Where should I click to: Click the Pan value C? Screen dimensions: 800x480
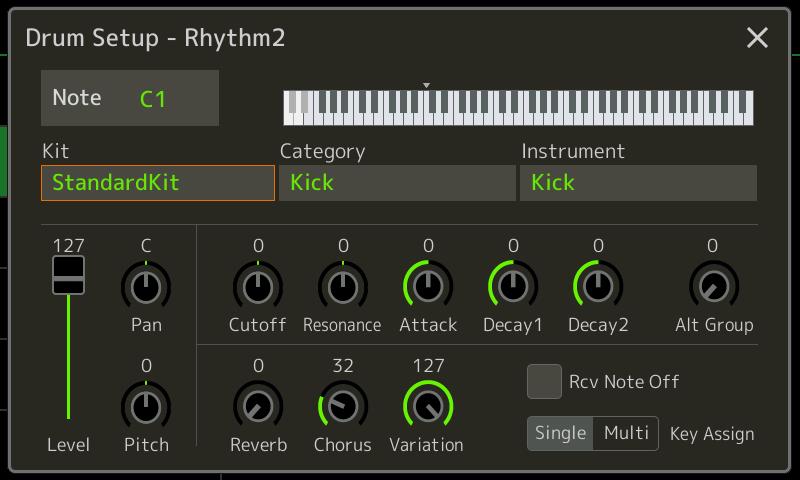(x=146, y=245)
